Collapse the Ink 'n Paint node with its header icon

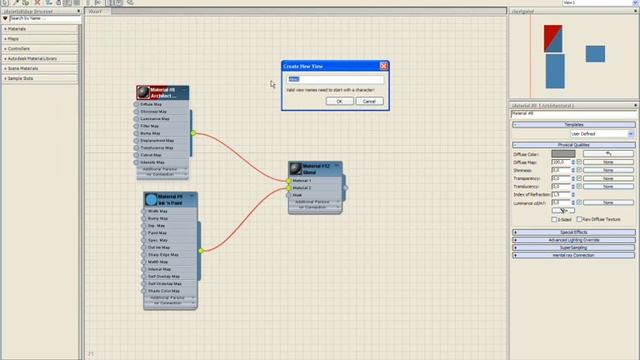pyautogui.click(x=192, y=196)
